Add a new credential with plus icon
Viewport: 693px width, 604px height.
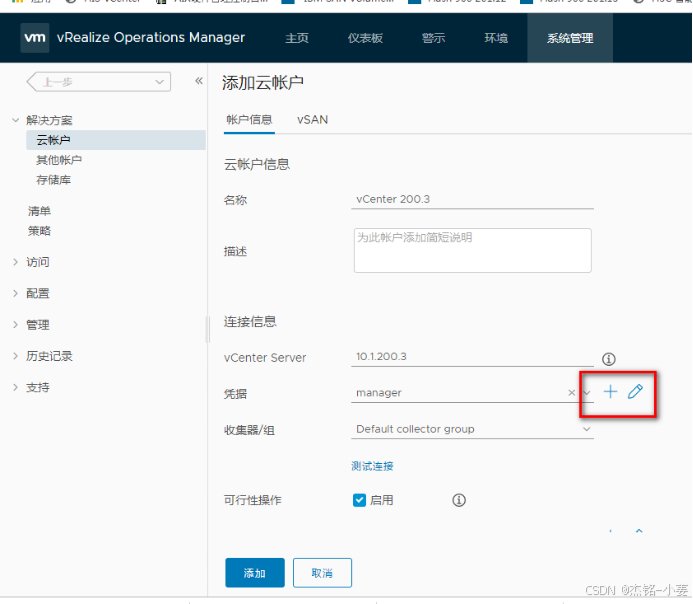pos(610,391)
